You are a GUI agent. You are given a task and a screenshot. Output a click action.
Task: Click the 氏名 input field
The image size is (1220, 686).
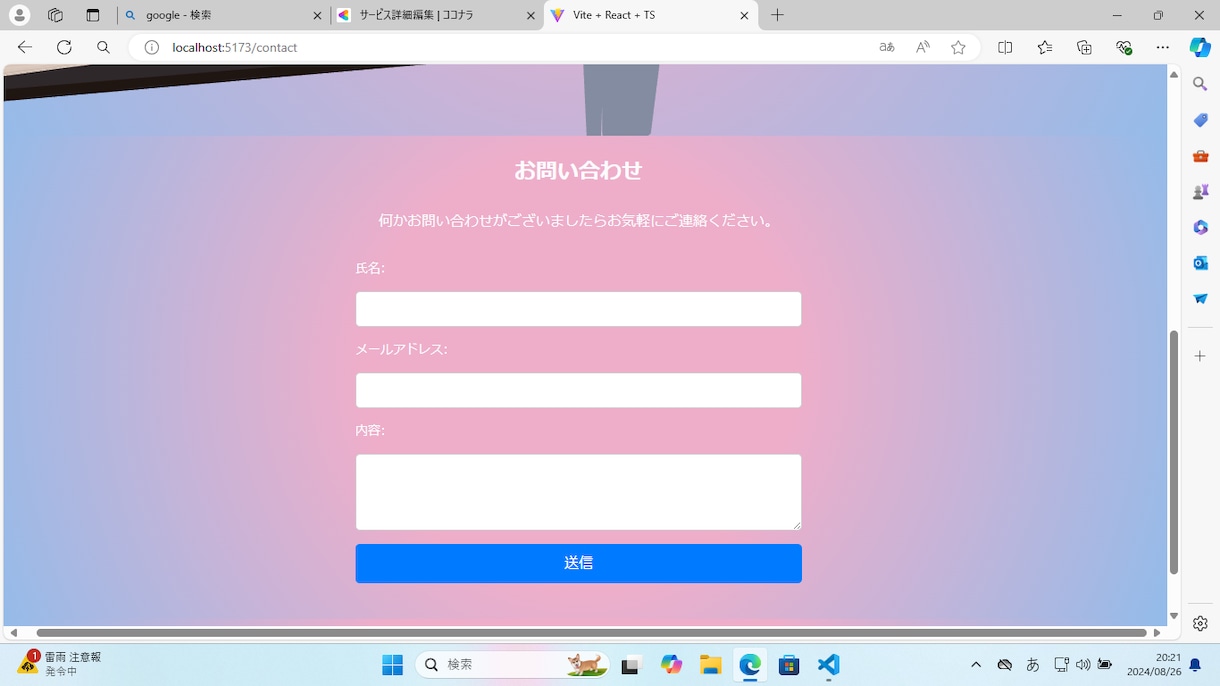[578, 309]
